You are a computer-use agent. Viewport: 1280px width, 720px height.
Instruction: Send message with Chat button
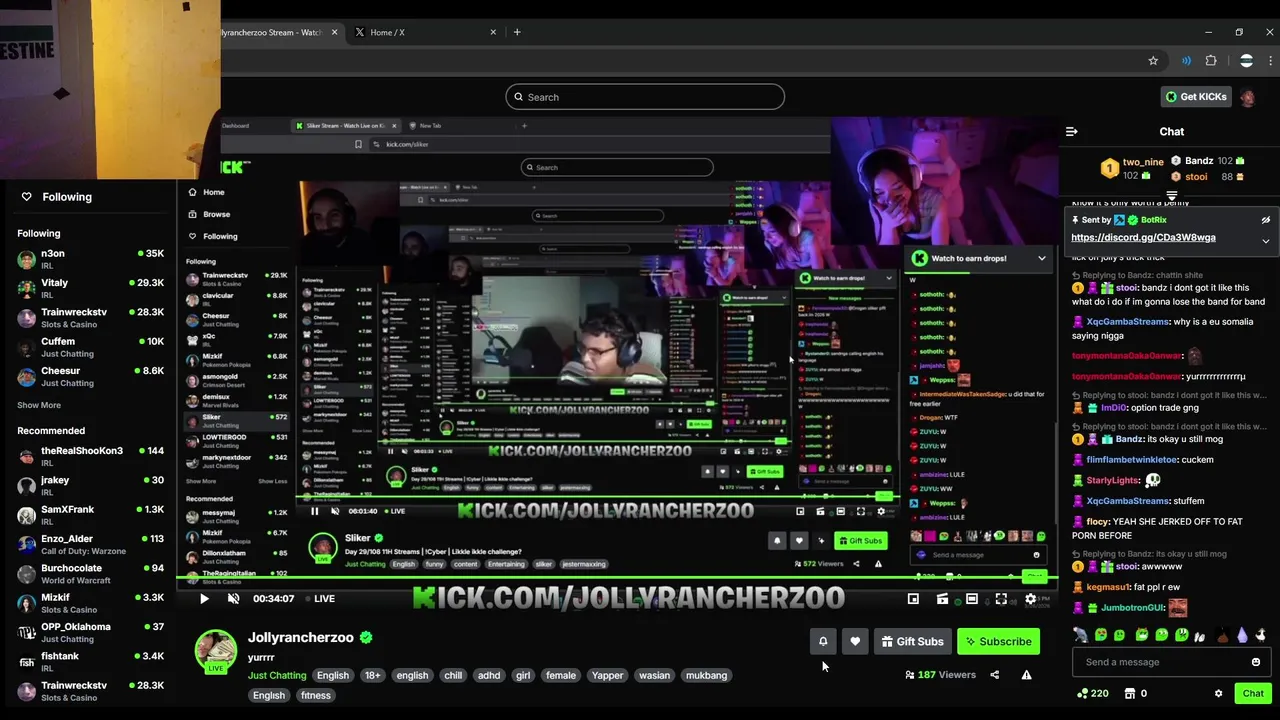click(1253, 693)
